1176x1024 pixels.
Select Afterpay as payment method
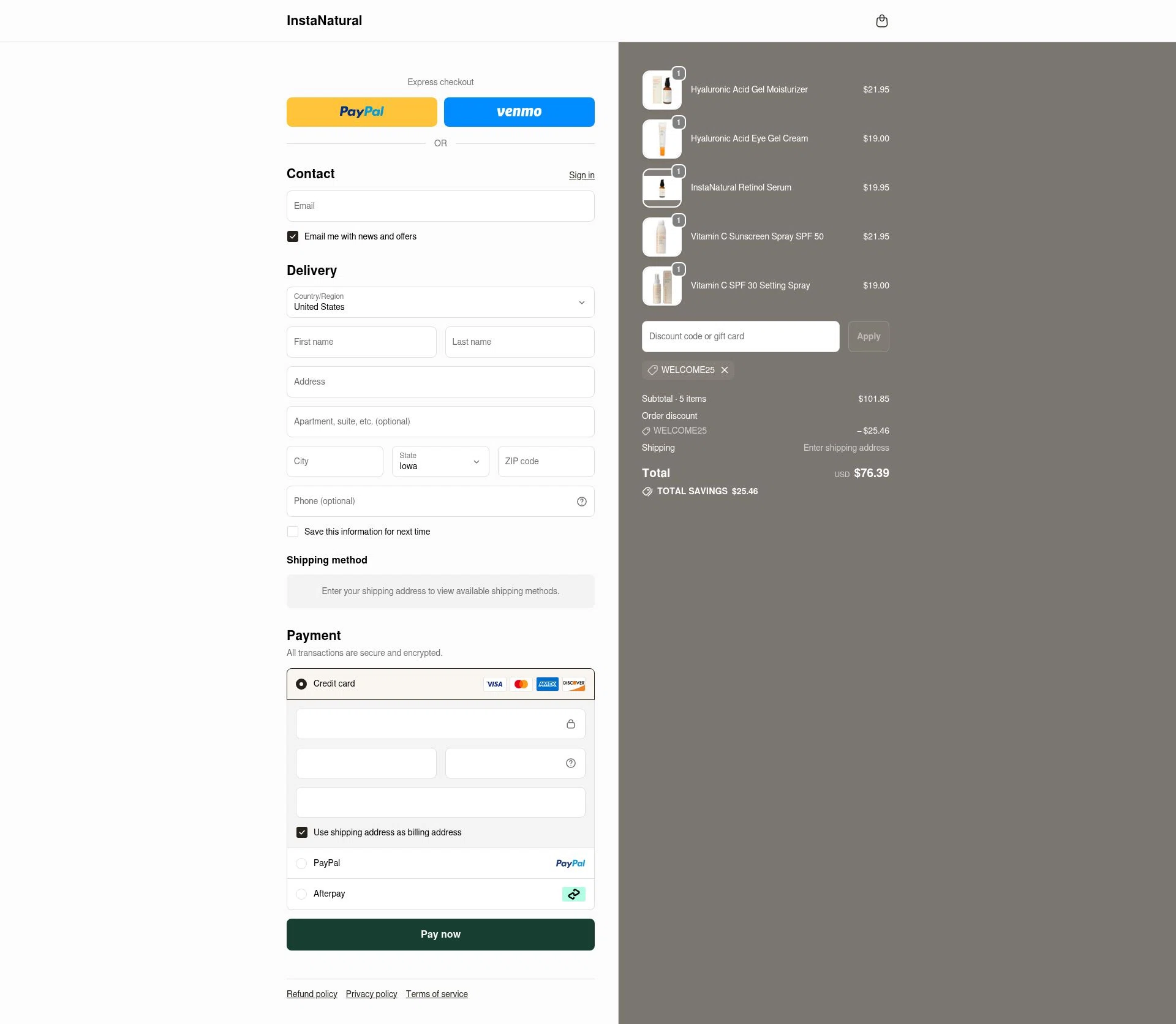[x=301, y=894]
